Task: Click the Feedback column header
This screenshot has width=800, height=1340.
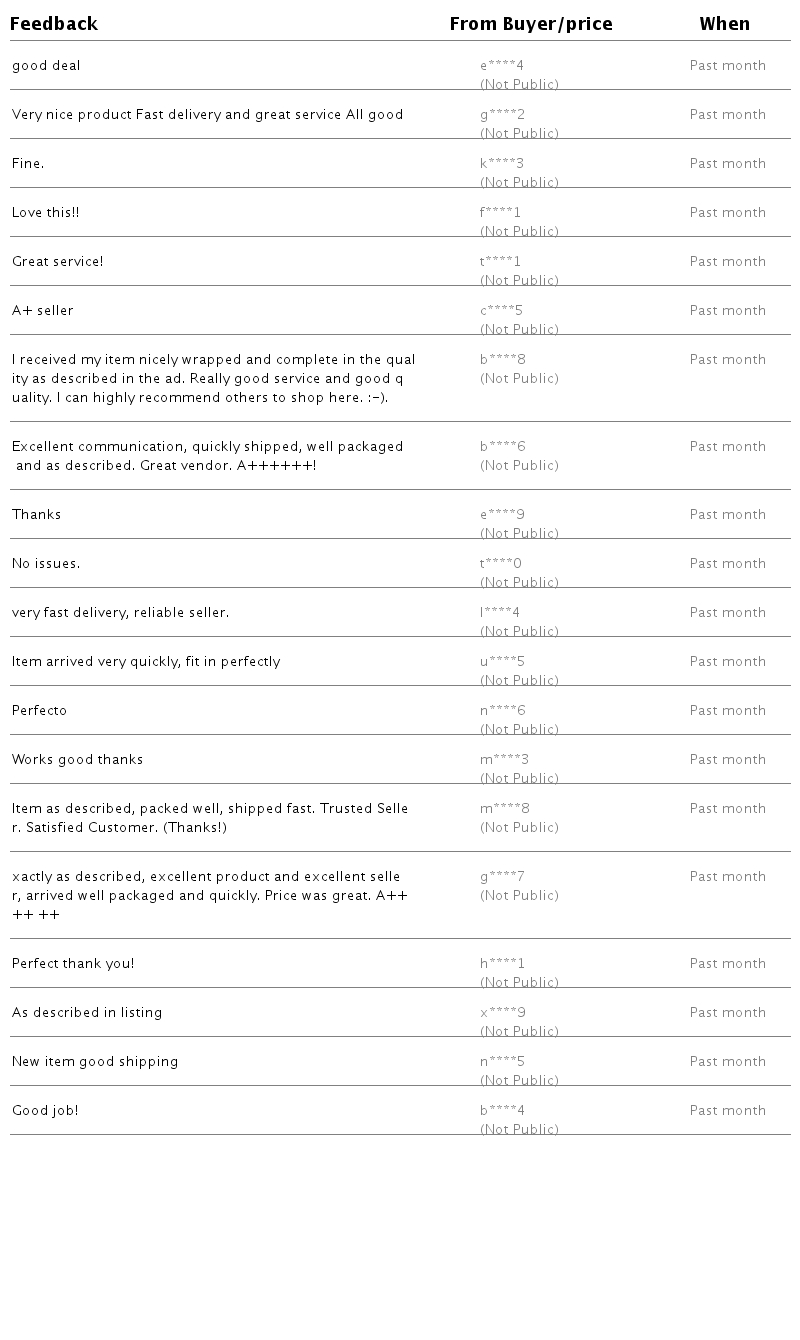Action: pyautogui.click(x=54, y=24)
